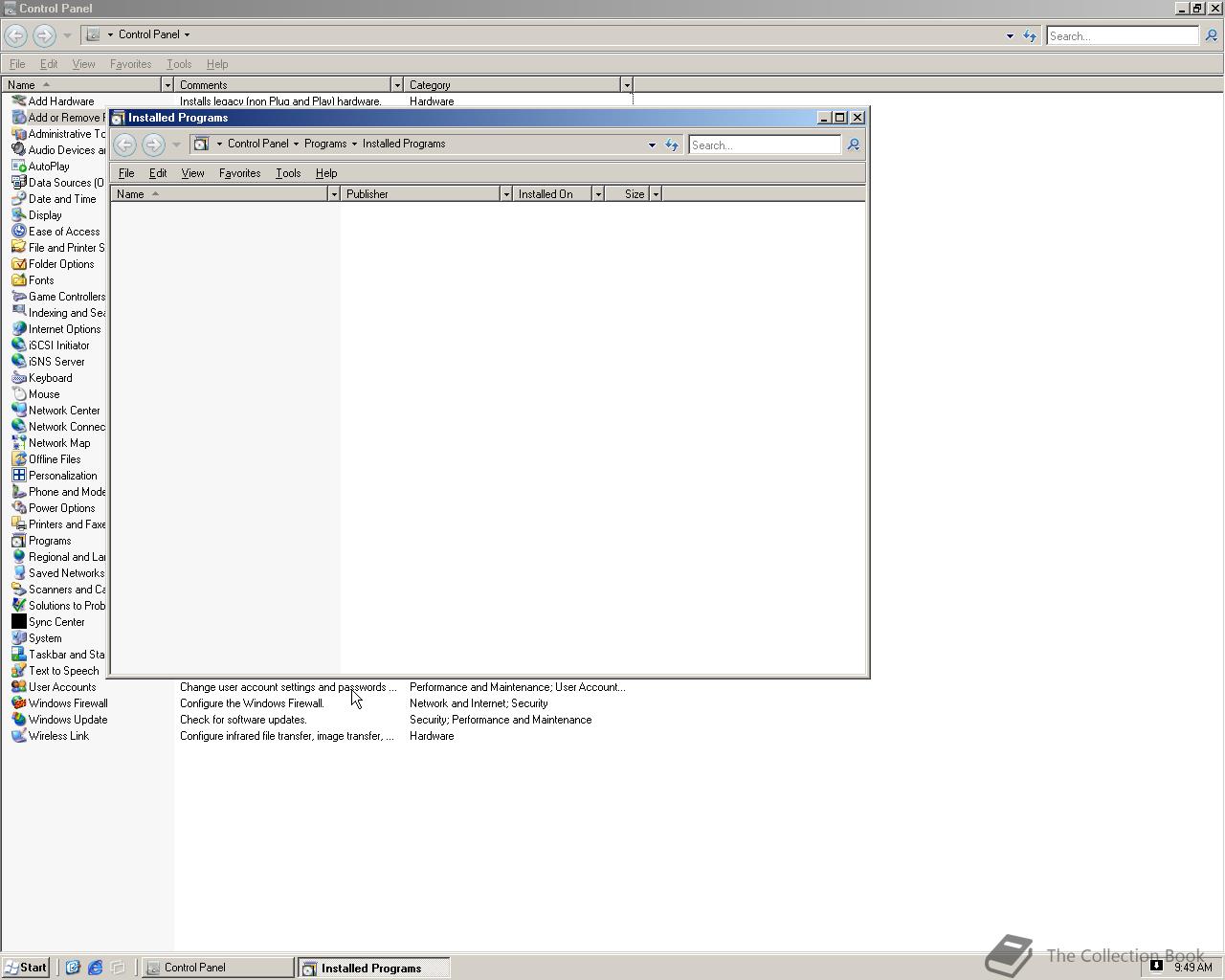
Task: Expand Size column filter dropdown
Action: (x=656, y=194)
